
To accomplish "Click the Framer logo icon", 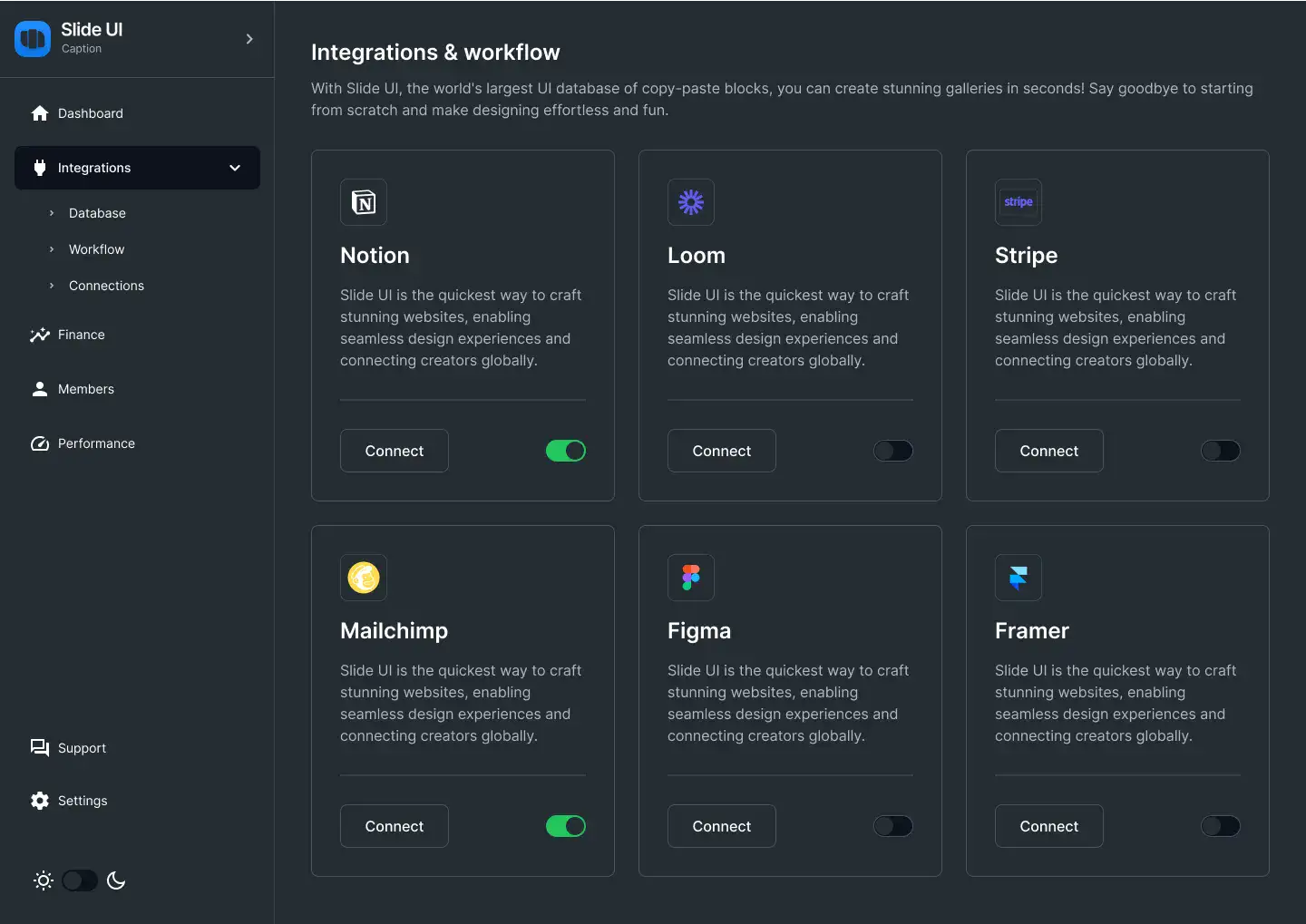I will click(x=1018, y=578).
